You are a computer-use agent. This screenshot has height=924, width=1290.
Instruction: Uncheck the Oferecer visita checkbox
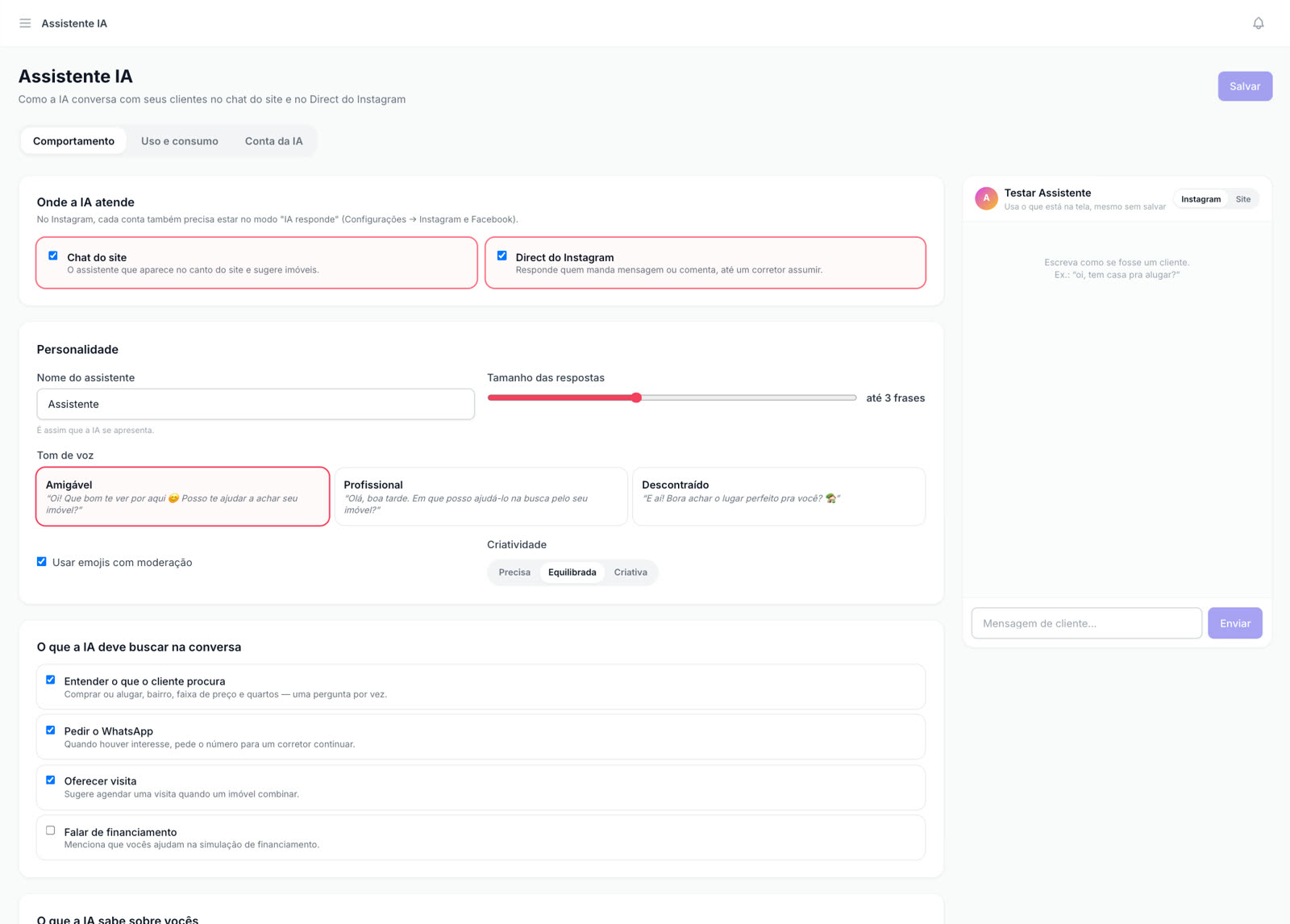click(x=51, y=780)
